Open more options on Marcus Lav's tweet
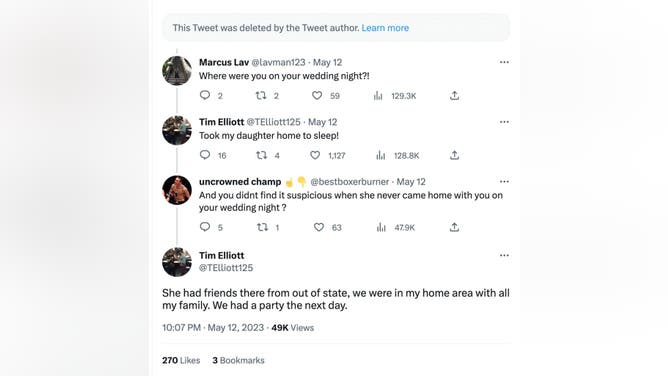Viewport: 668px width, 376px height. pyautogui.click(x=504, y=62)
